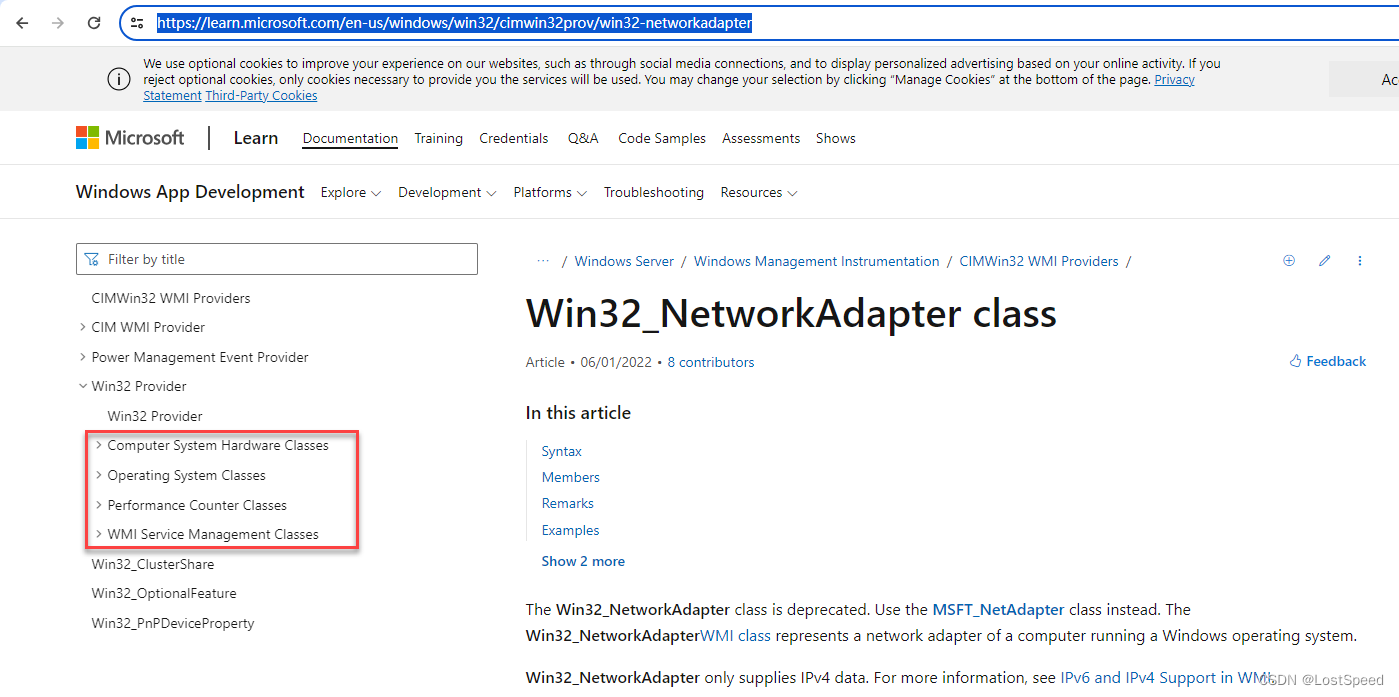
Task: Click the Learn brand link
Action: coord(256,138)
